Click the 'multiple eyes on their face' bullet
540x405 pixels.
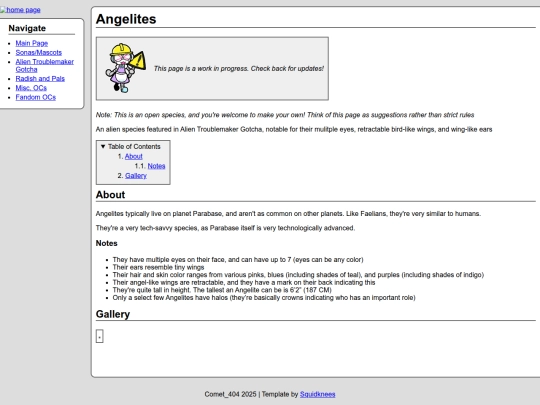(238, 260)
